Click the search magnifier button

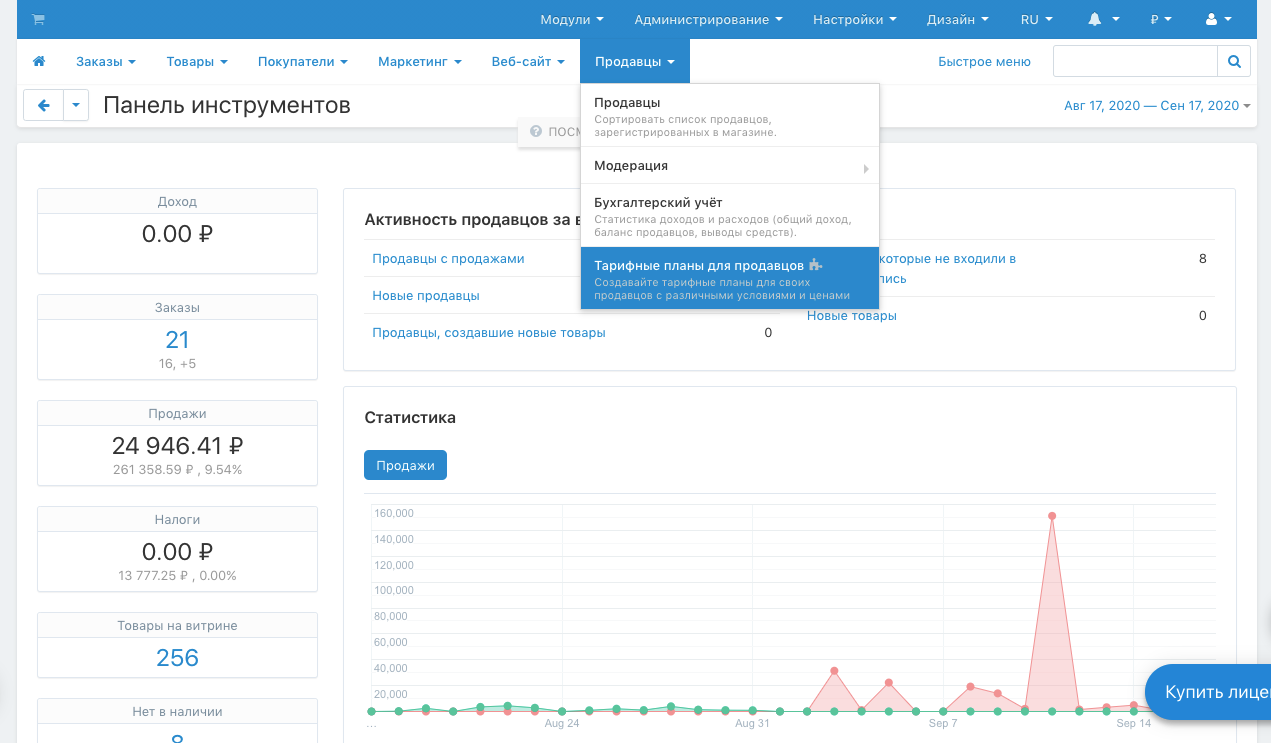click(x=1234, y=62)
